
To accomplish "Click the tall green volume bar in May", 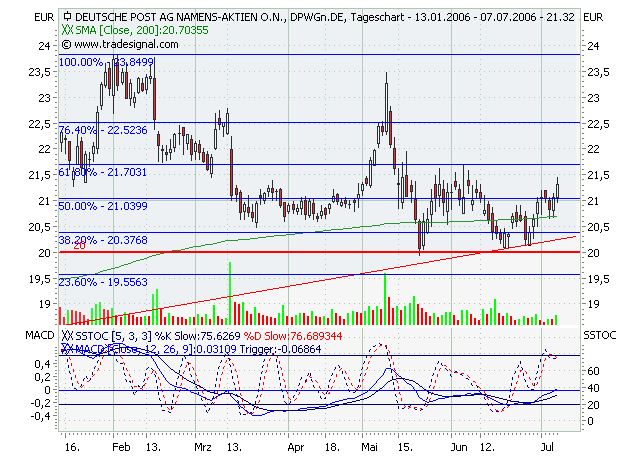I will [386, 298].
